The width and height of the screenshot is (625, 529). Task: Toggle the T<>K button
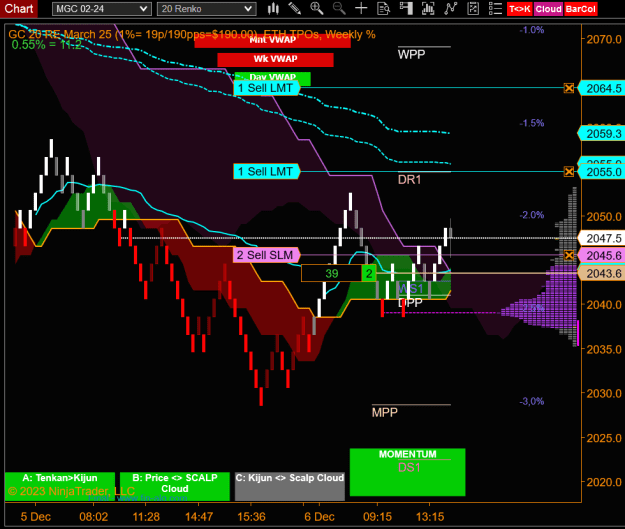(520, 9)
